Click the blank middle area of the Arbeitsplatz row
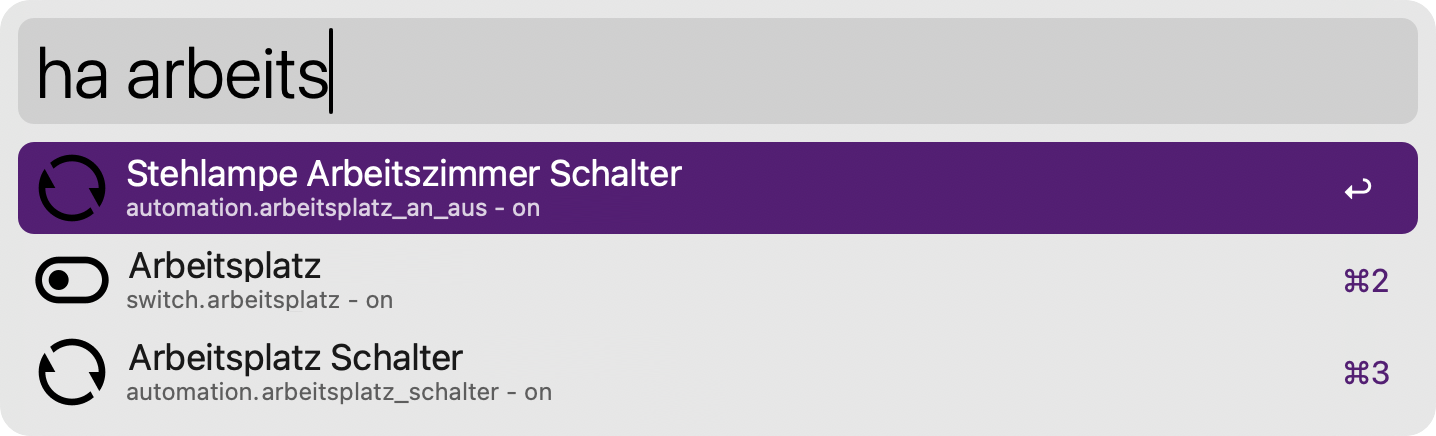Viewport: 1436px width, 436px height. [800, 281]
